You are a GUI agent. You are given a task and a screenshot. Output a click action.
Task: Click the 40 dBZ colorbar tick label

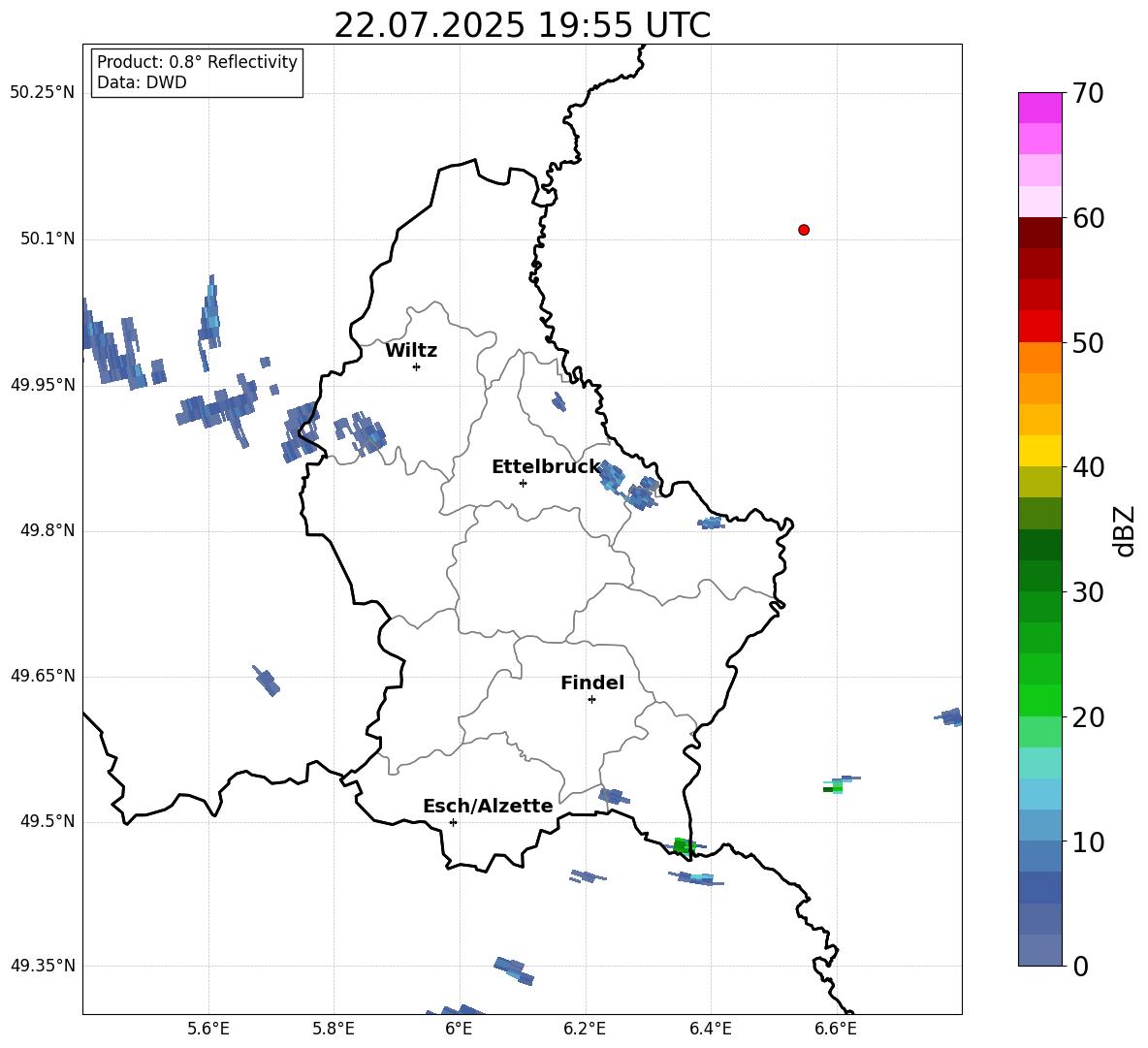[x=1088, y=467]
